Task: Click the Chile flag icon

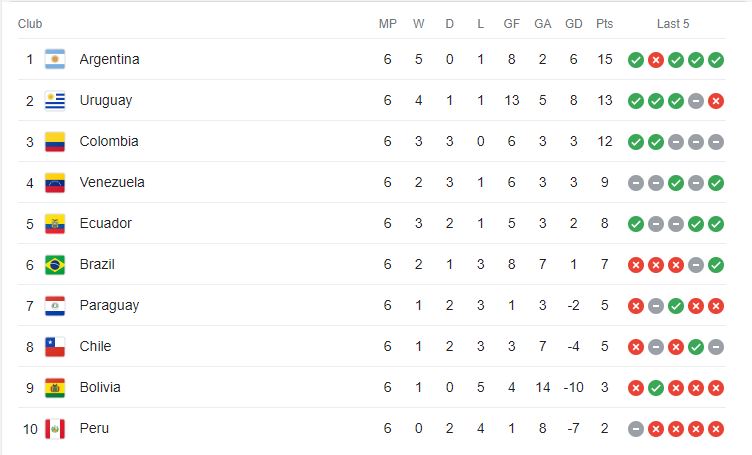Action: point(55,347)
